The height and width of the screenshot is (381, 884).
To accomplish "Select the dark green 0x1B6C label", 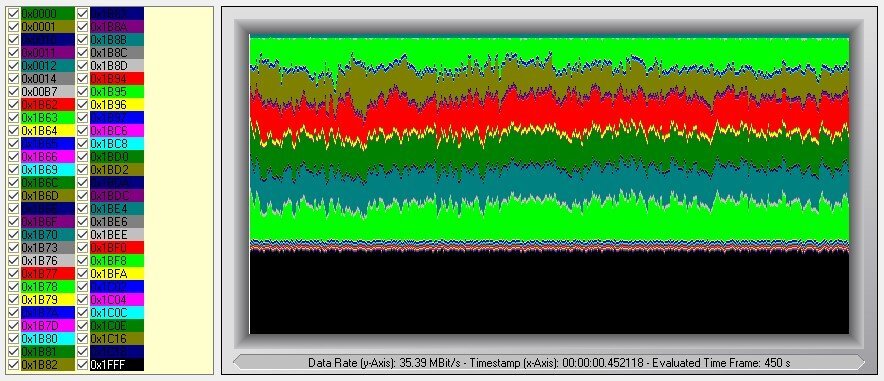I will click(x=47, y=182).
